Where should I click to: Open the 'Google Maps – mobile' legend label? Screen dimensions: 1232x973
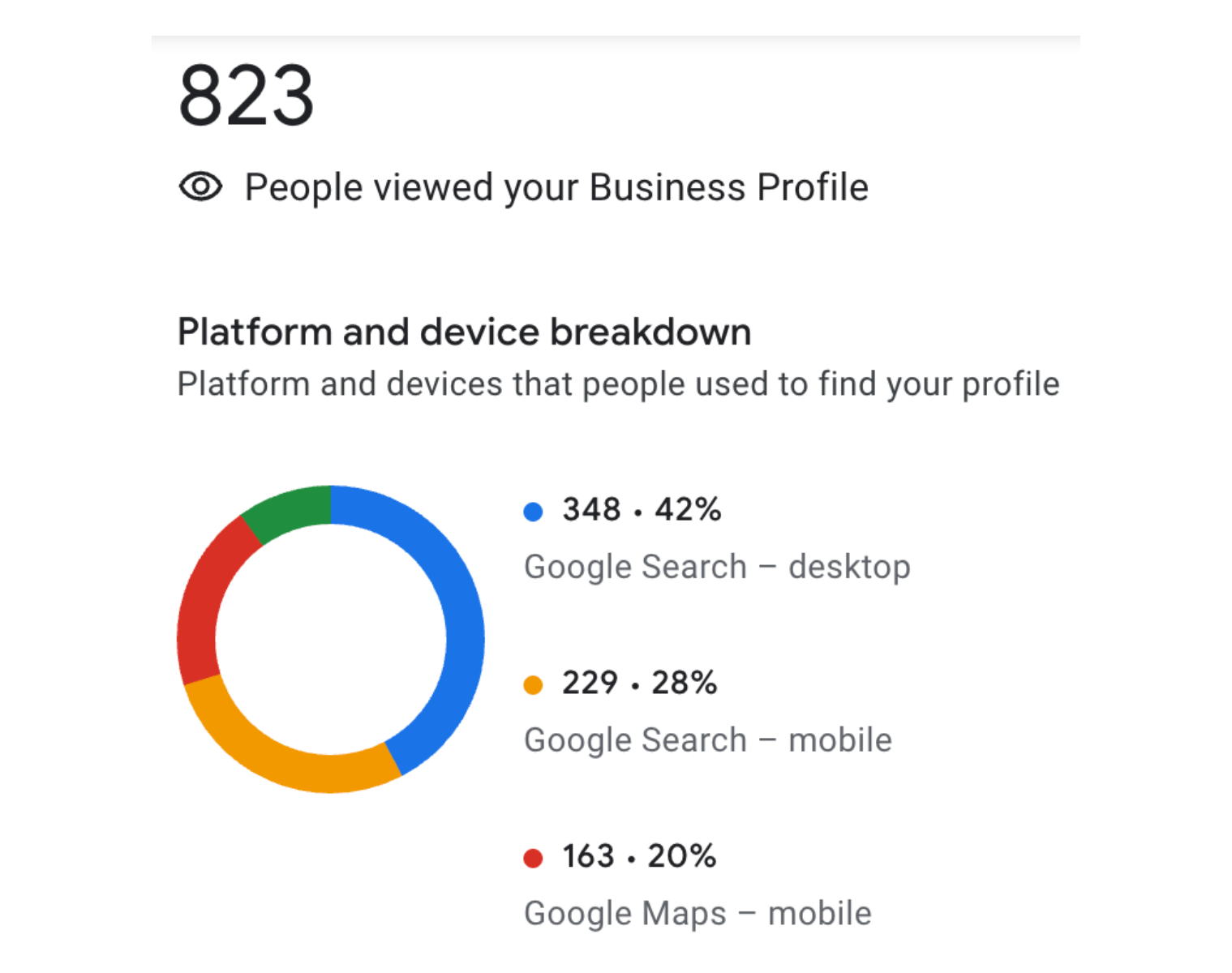[698, 914]
